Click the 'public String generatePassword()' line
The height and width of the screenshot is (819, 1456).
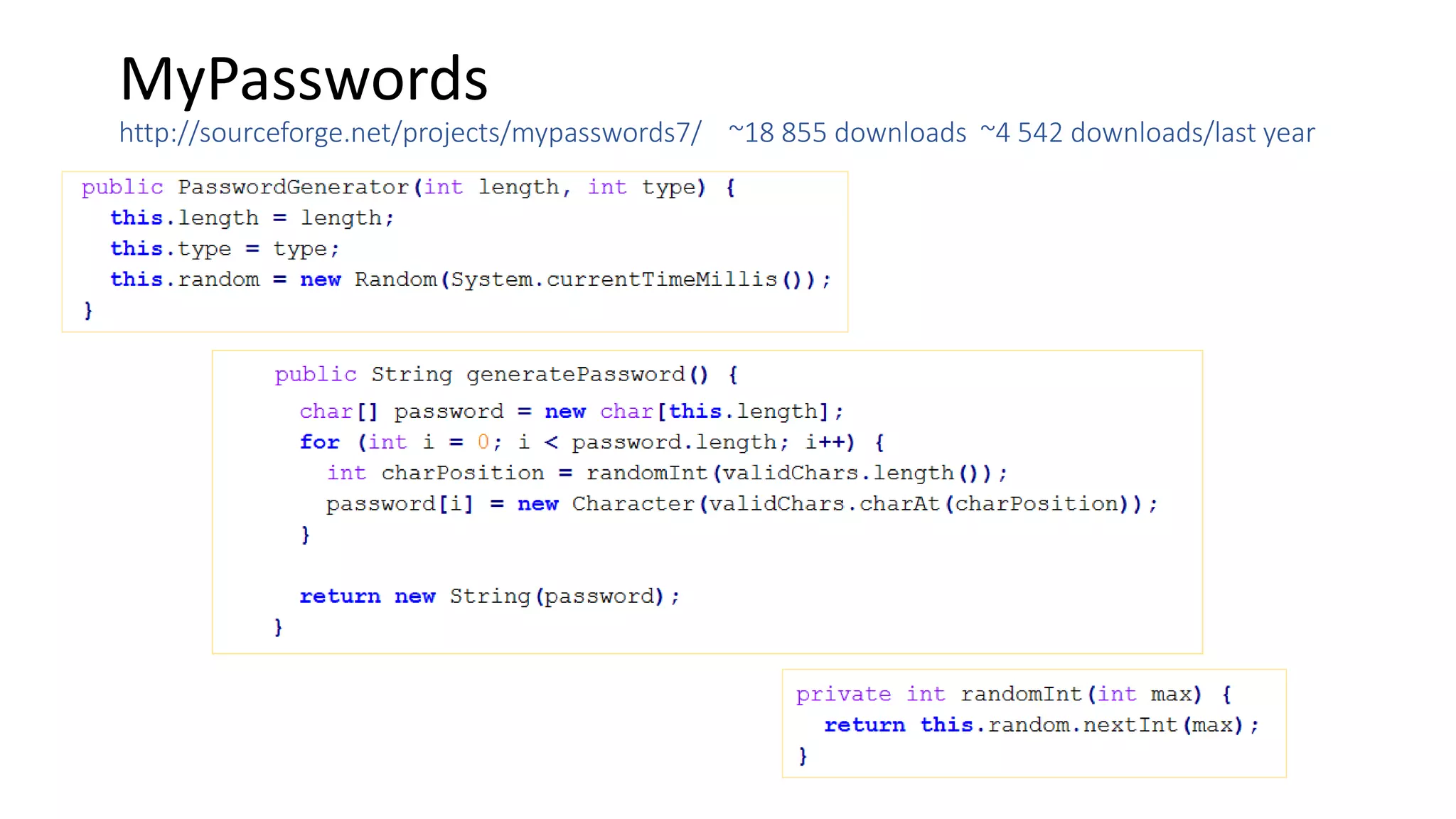[507, 375]
